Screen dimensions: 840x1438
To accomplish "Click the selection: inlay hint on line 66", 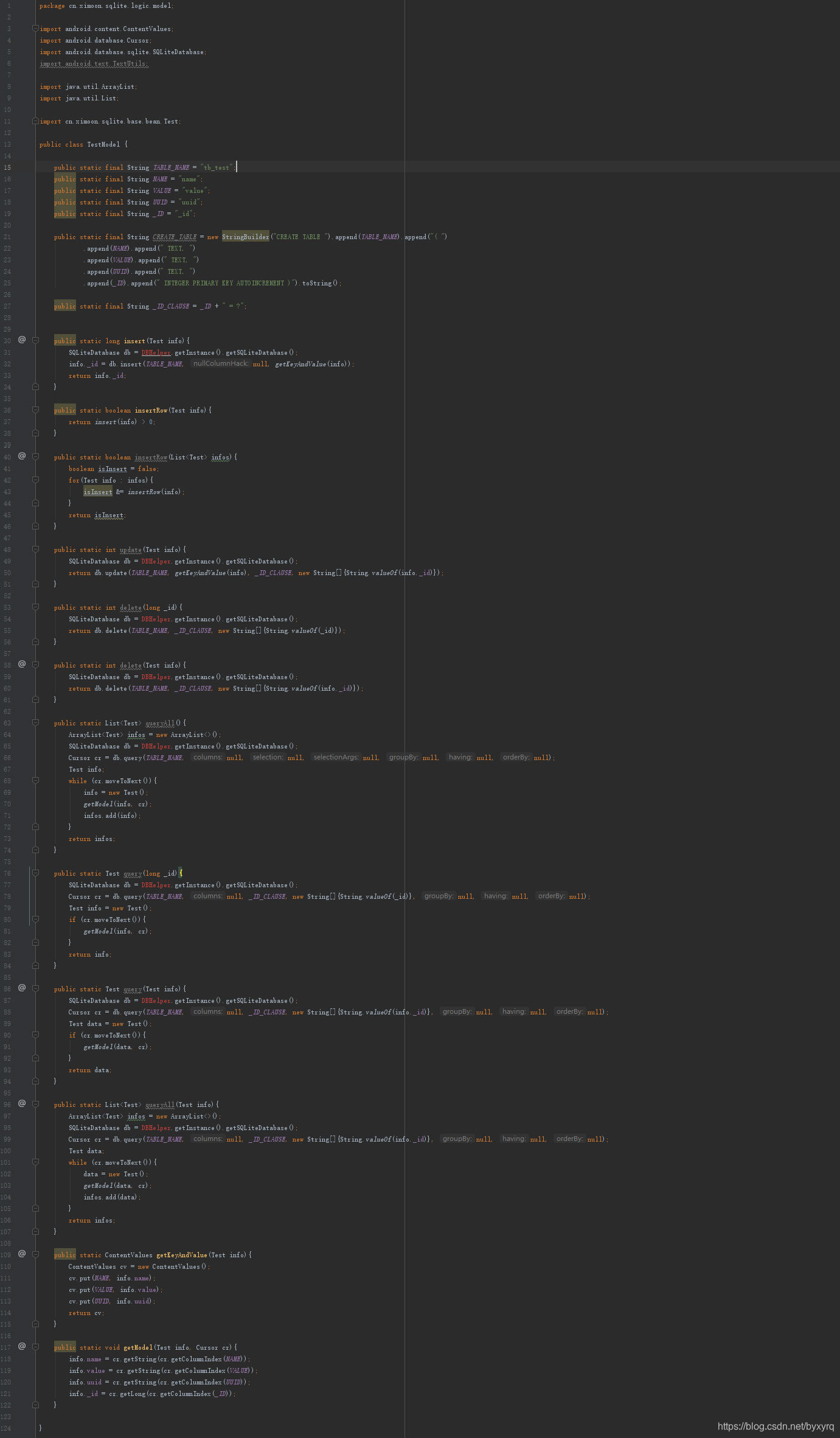I will coord(268,757).
